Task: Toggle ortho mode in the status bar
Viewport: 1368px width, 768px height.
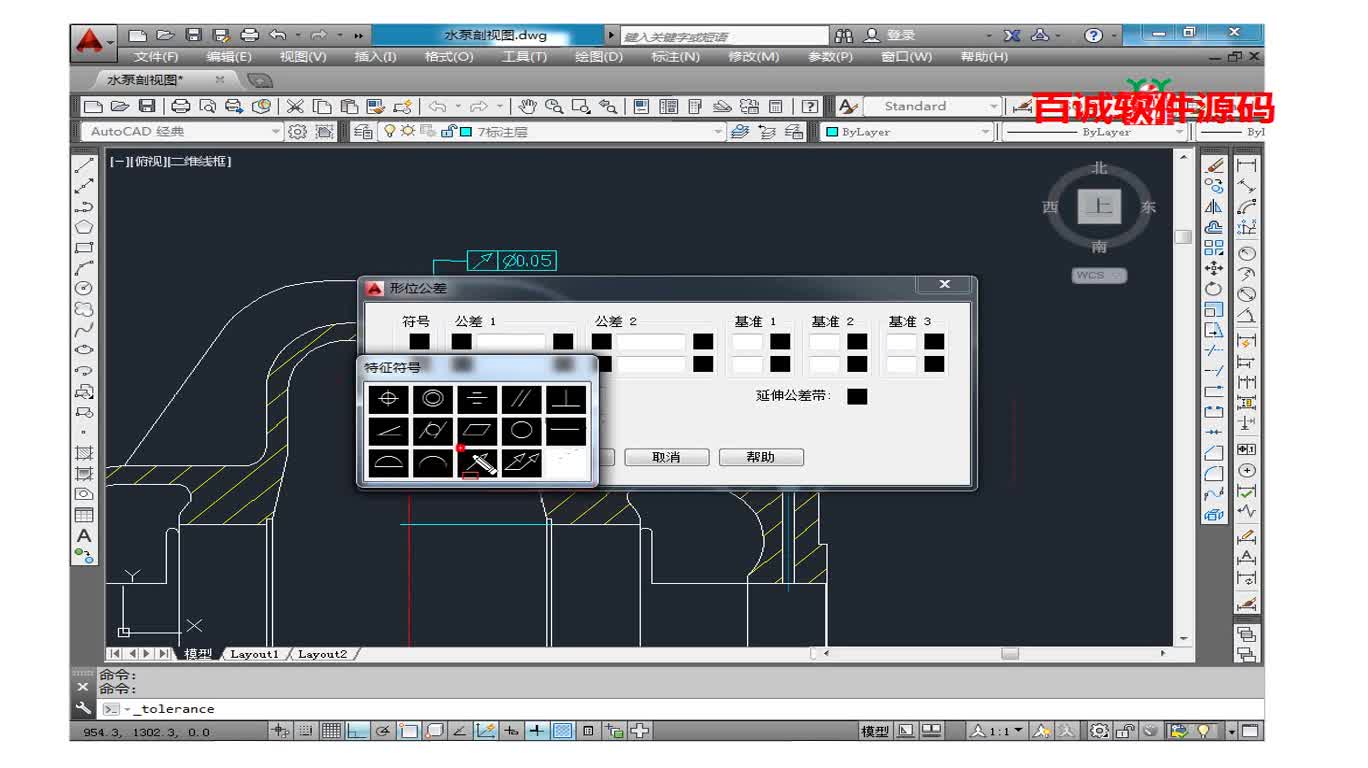Action: pyautogui.click(x=356, y=730)
